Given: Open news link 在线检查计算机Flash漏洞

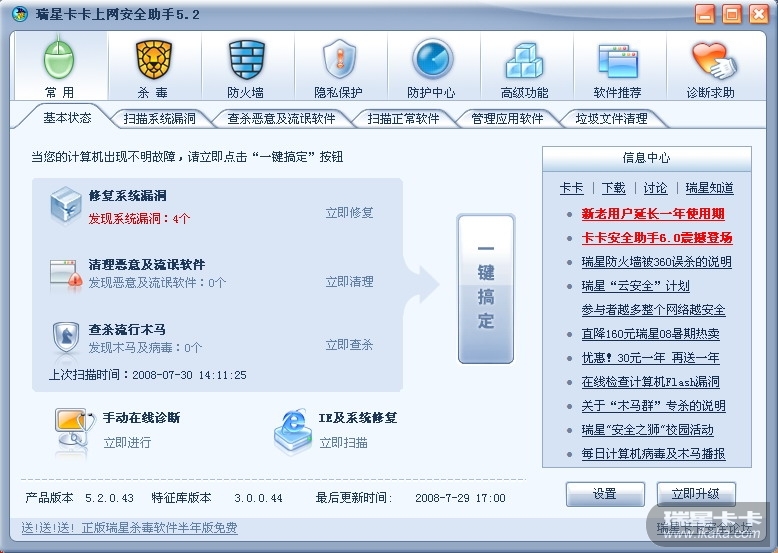Looking at the screenshot, I should pos(650,382).
